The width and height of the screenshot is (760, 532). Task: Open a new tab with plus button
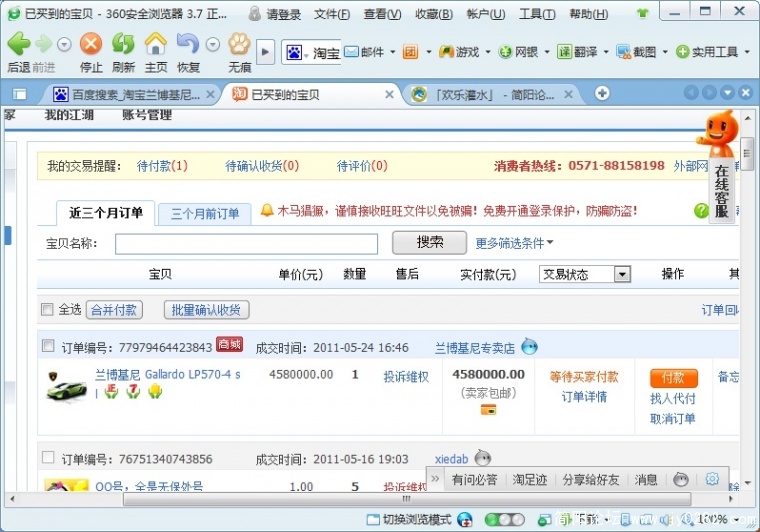pos(602,93)
